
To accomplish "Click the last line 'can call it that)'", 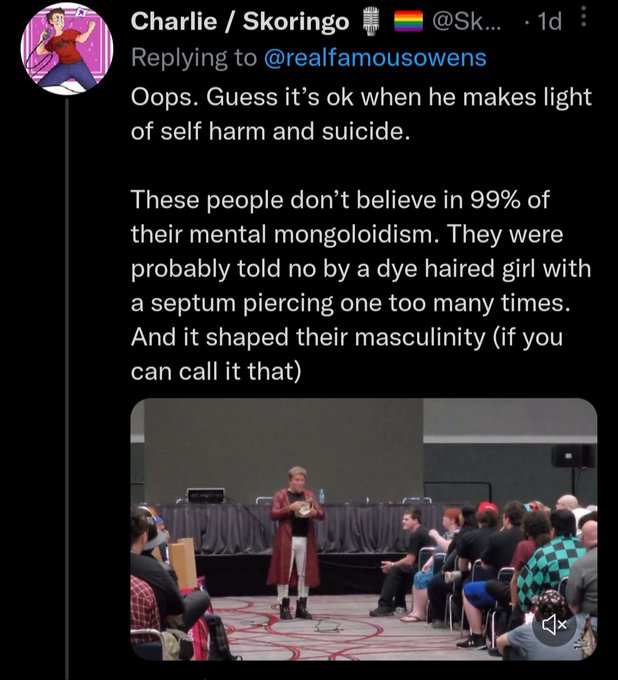I will point(216,371).
